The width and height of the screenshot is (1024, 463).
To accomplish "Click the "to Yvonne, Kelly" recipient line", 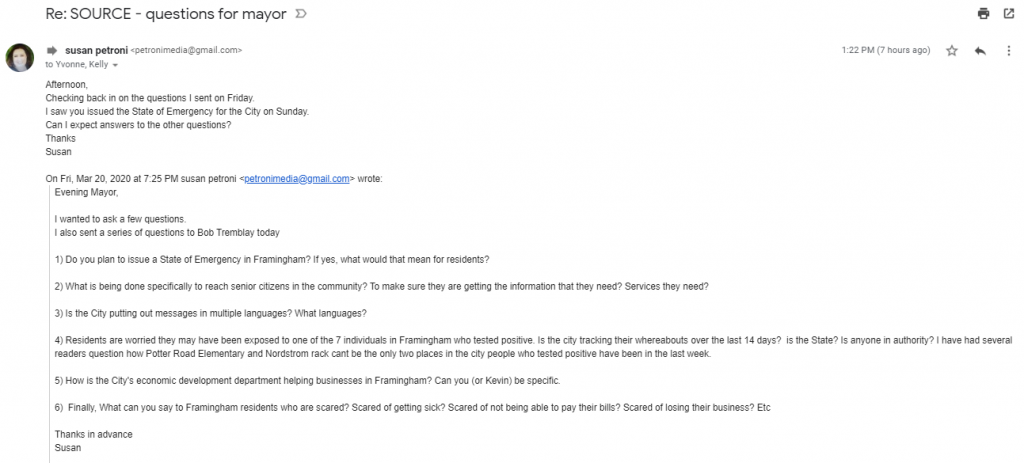I will click(78, 64).
